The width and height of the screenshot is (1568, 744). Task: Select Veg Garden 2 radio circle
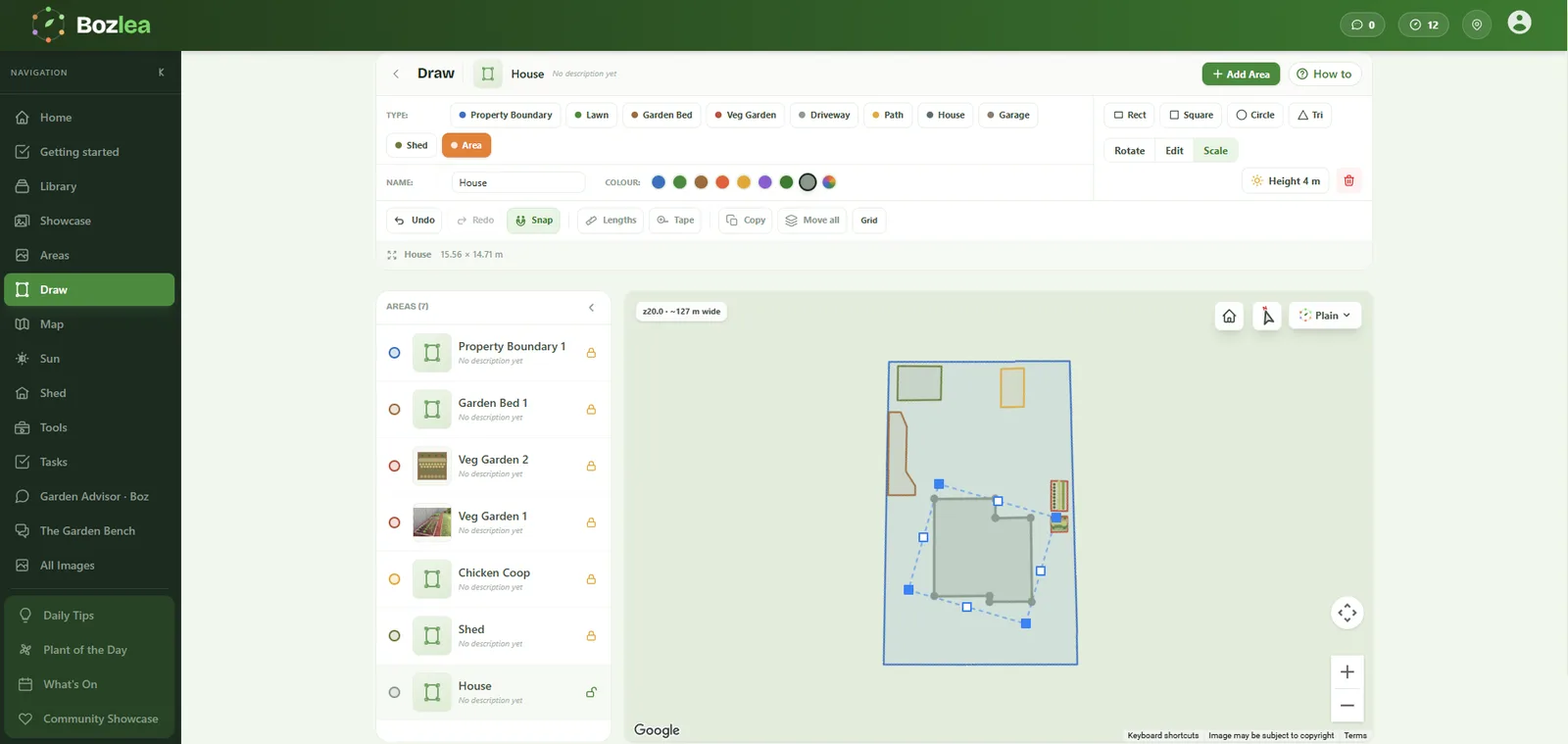[394, 467]
